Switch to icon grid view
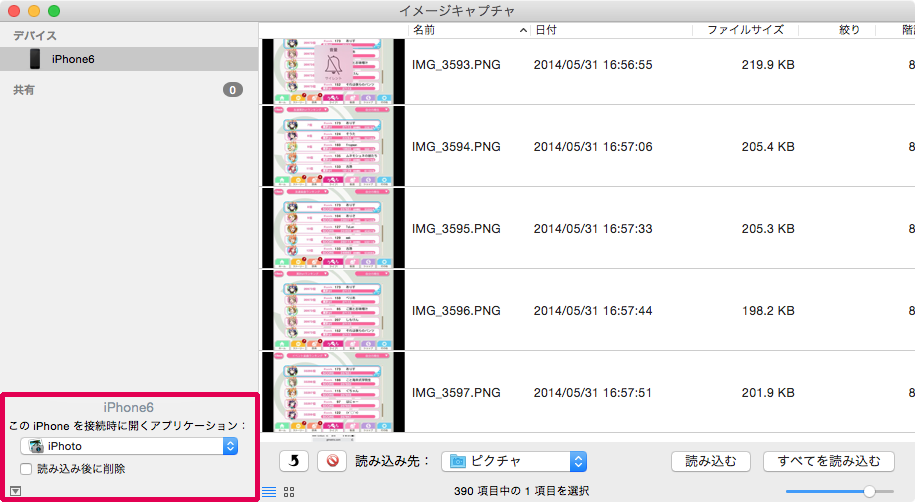Image resolution: width=915 pixels, height=502 pixels. click(x=289, y=492)
